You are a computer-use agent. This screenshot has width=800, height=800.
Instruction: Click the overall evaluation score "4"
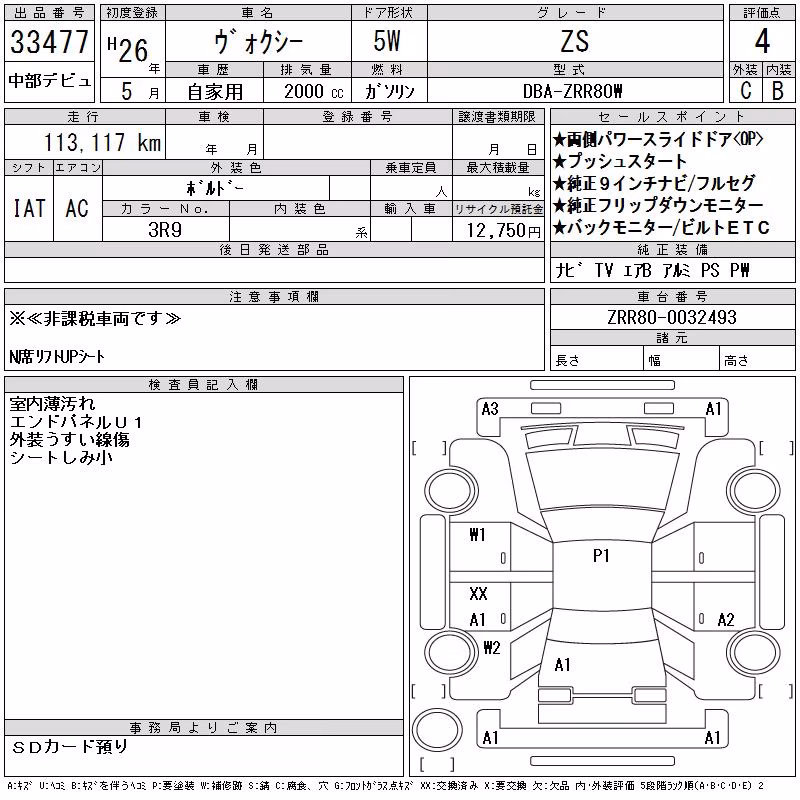[762, 41]
